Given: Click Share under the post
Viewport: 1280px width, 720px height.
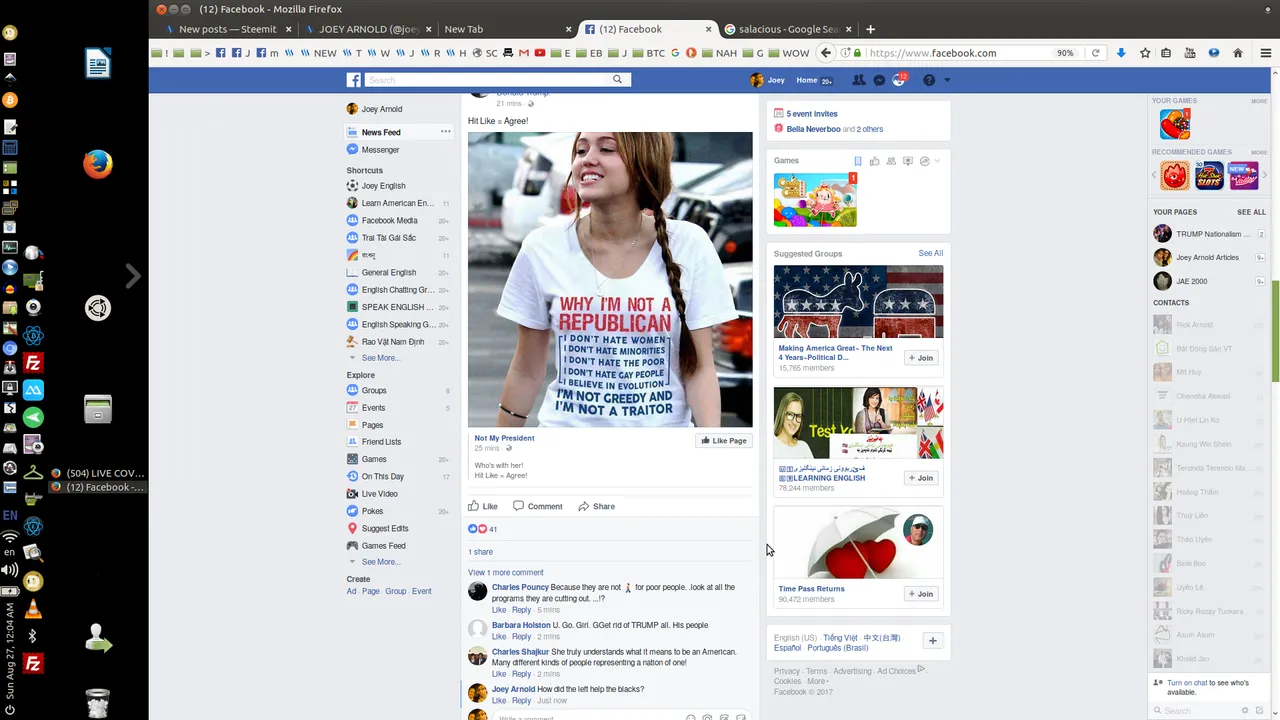Looking at the screenshot, I should [x=596, y=506].
